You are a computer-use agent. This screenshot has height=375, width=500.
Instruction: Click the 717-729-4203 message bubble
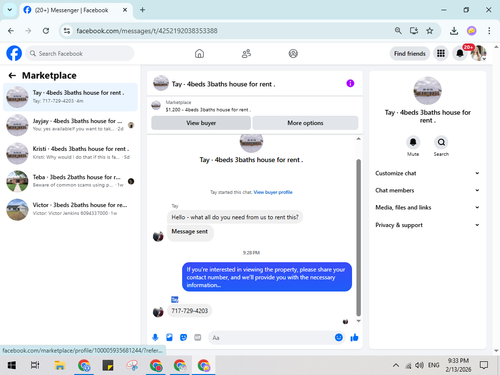point(189,311)
